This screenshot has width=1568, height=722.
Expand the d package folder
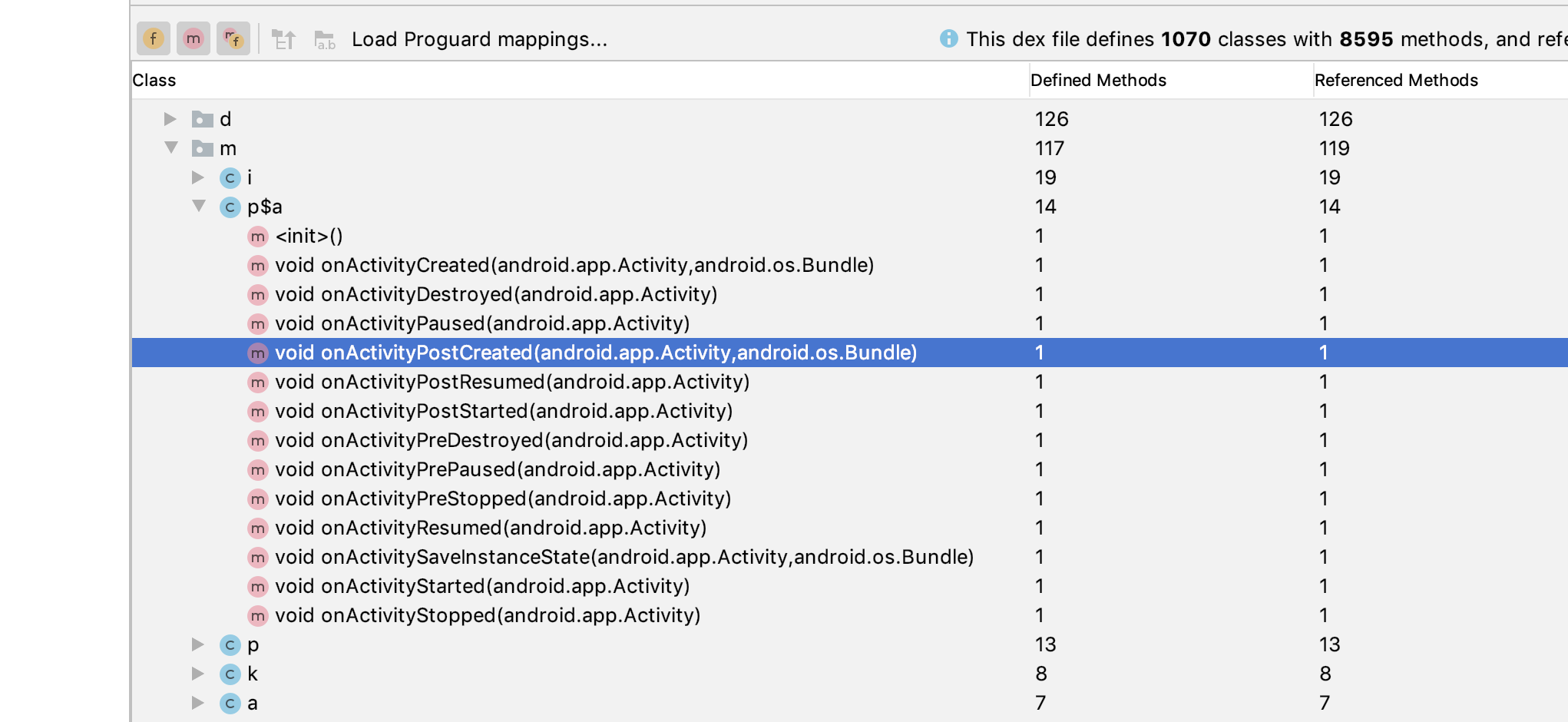point(170,119)
